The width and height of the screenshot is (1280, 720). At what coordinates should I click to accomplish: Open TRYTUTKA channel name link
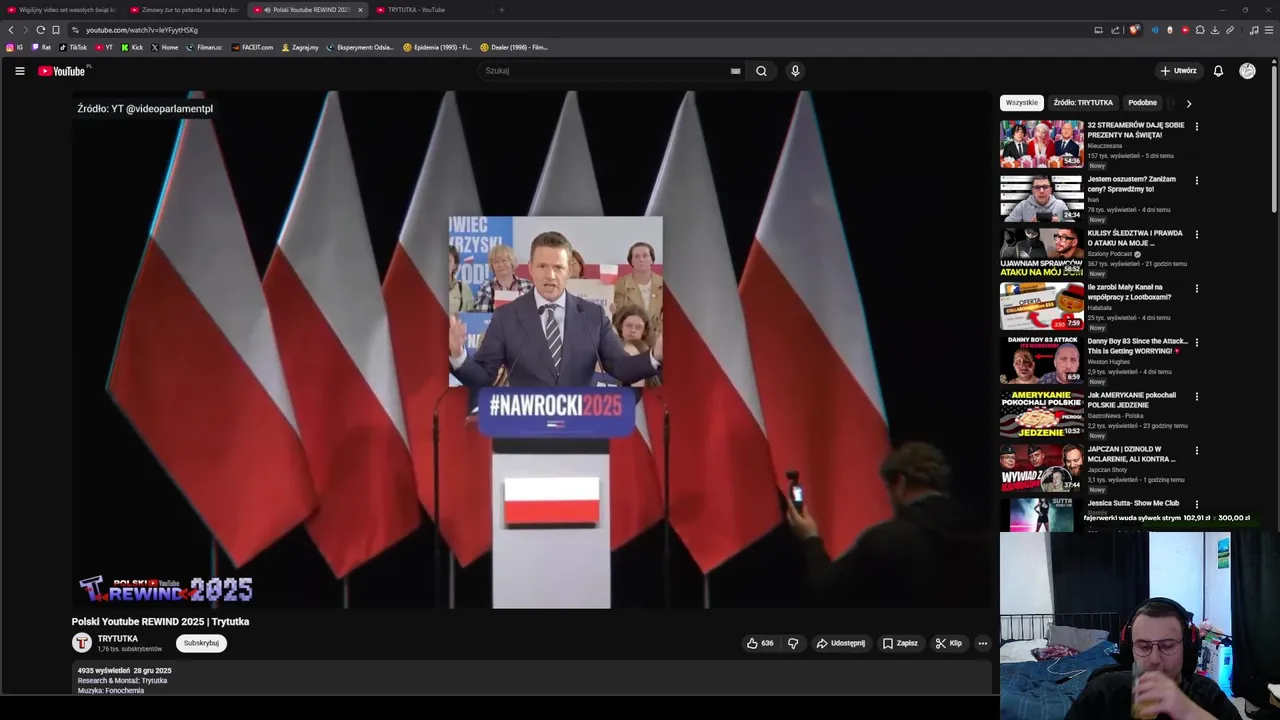point(117,639)
